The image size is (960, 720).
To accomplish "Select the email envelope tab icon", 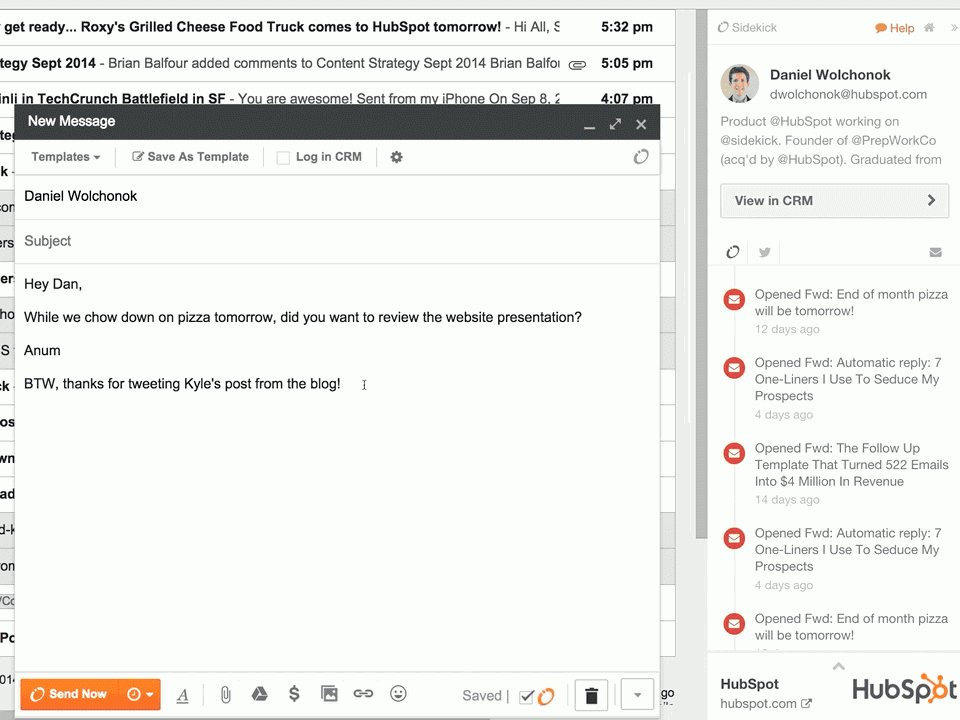I will click(x=935, y=252).
